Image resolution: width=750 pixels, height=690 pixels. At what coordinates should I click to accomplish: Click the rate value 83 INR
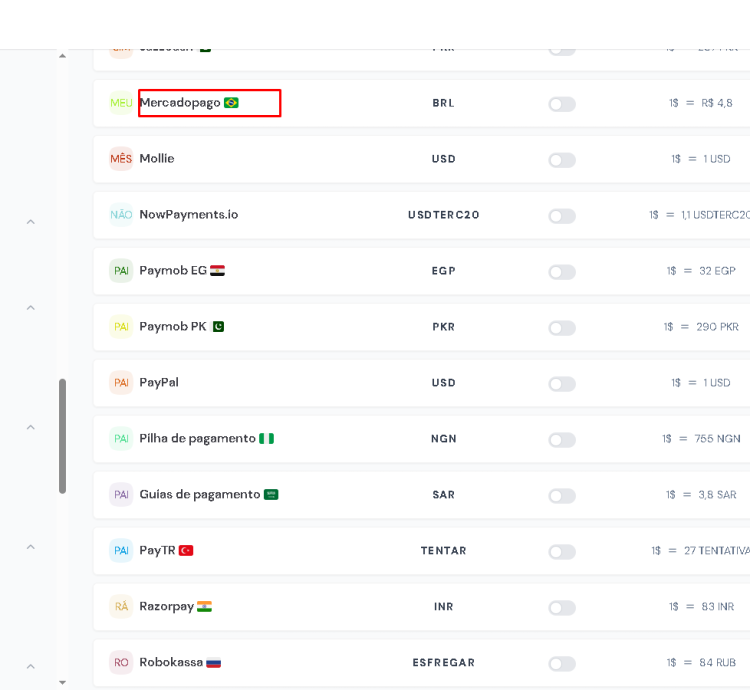[x=717, y=607]
